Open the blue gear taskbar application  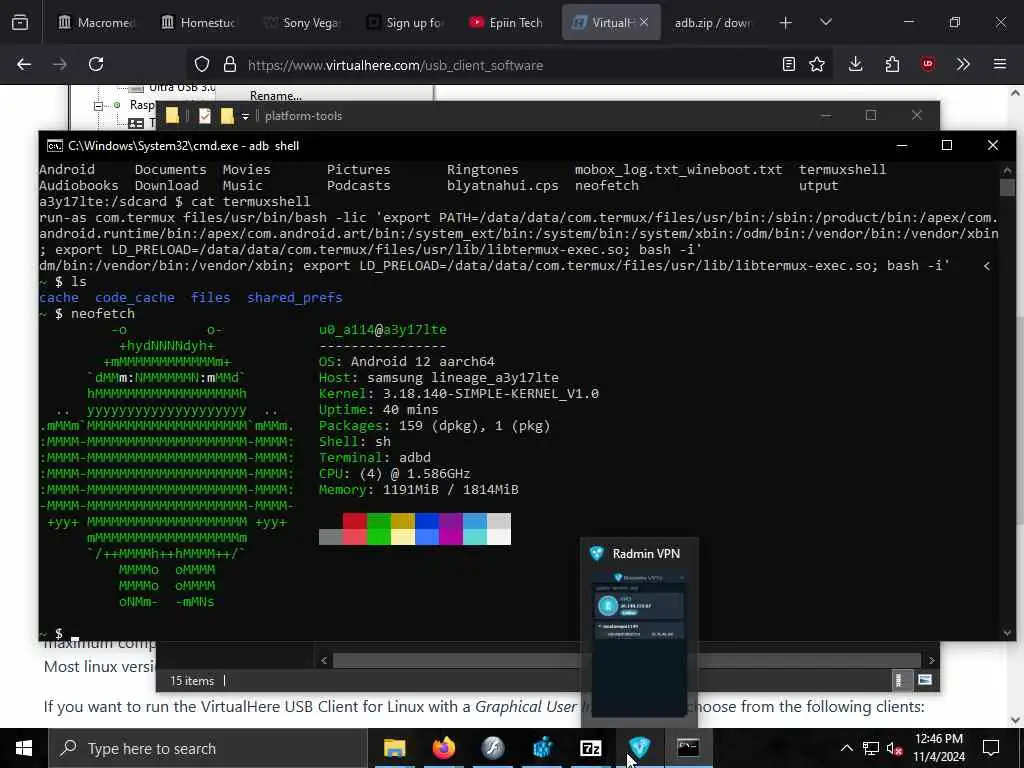[x=541, y=748]
